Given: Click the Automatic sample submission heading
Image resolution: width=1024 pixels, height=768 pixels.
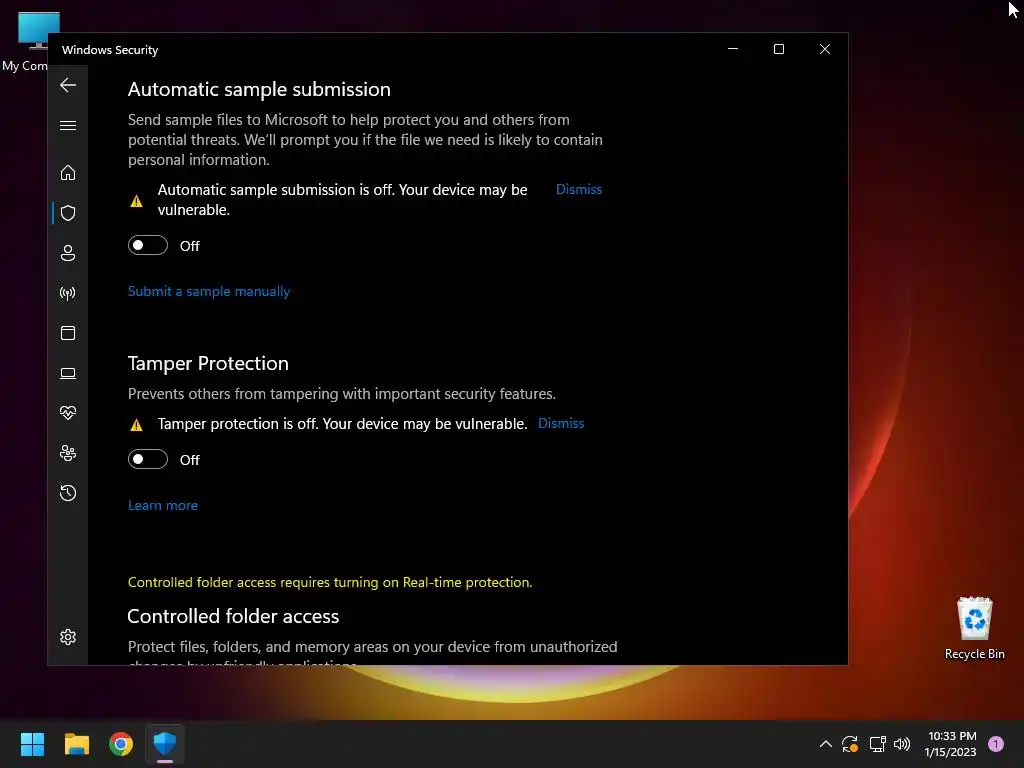Looking at the screenshot, I should click(259, 89).
